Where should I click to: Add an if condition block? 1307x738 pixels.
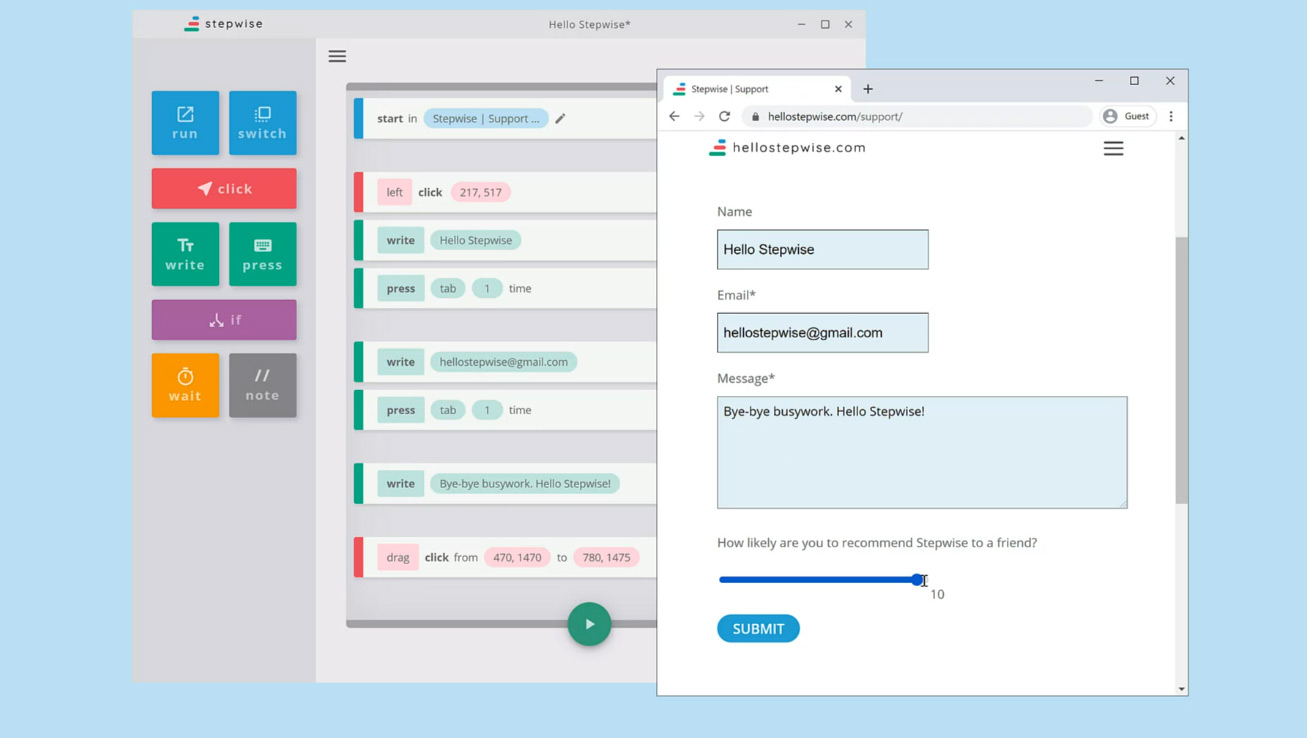click(224, 320)
